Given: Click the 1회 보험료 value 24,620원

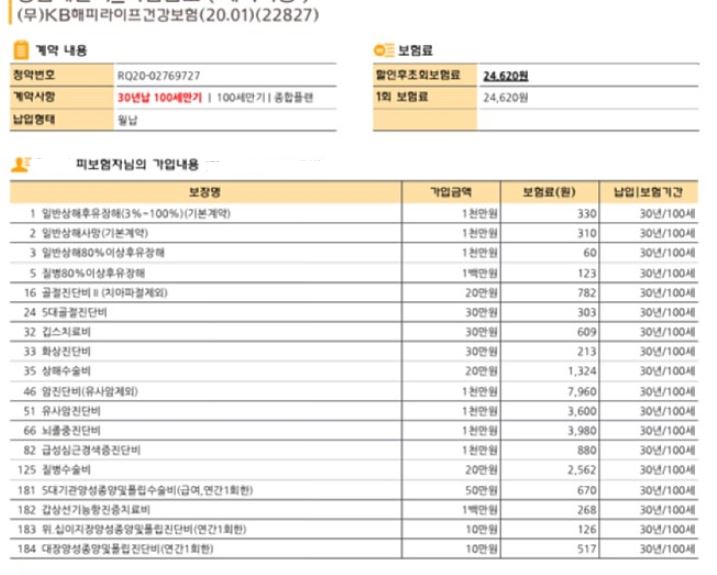Looking at the screenshot, I should pyautogui.click(x=505, y=97).
